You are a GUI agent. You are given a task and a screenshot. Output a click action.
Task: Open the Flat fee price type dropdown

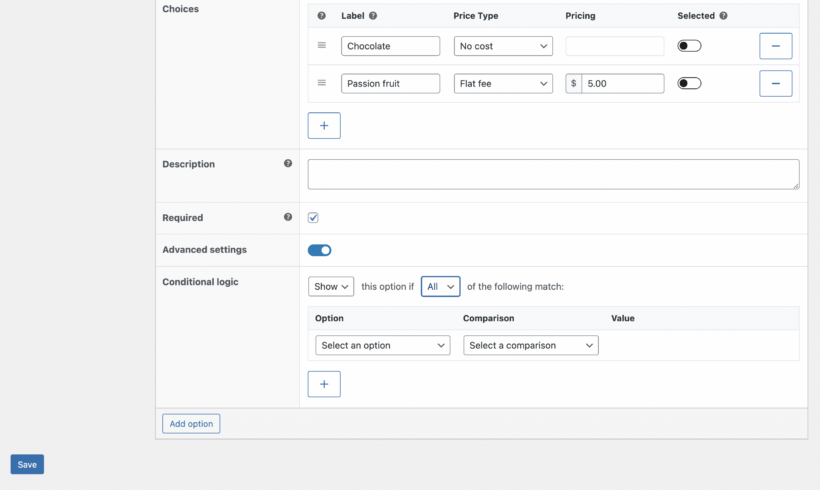point(503,84)
